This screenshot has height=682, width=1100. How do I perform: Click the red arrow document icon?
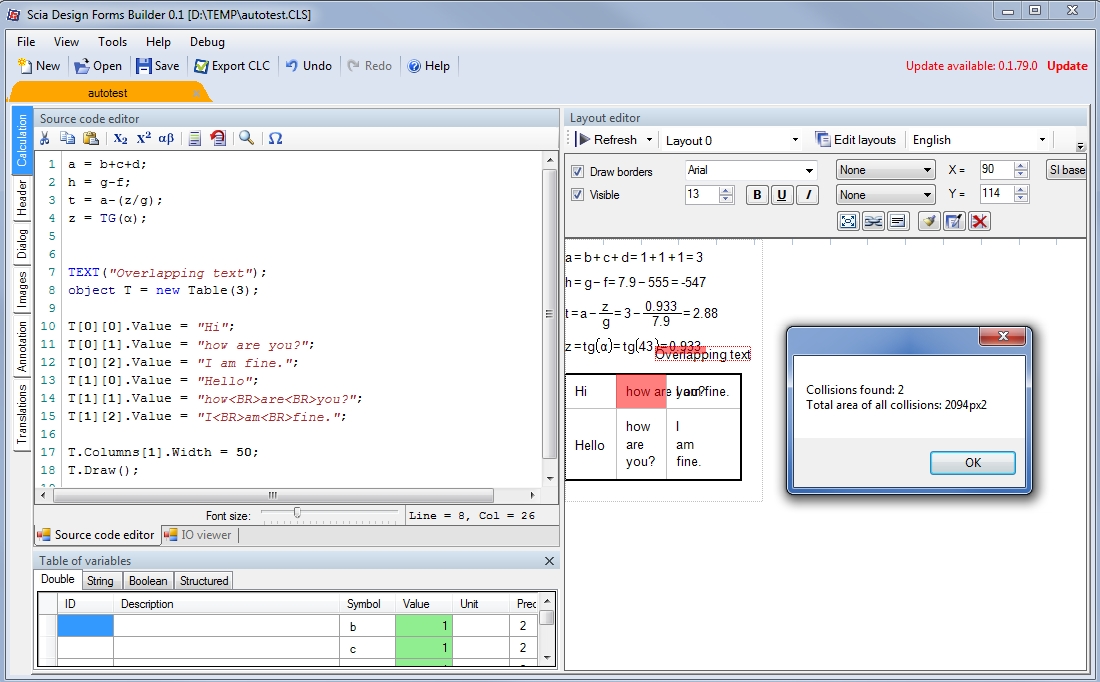coord(218,138)
